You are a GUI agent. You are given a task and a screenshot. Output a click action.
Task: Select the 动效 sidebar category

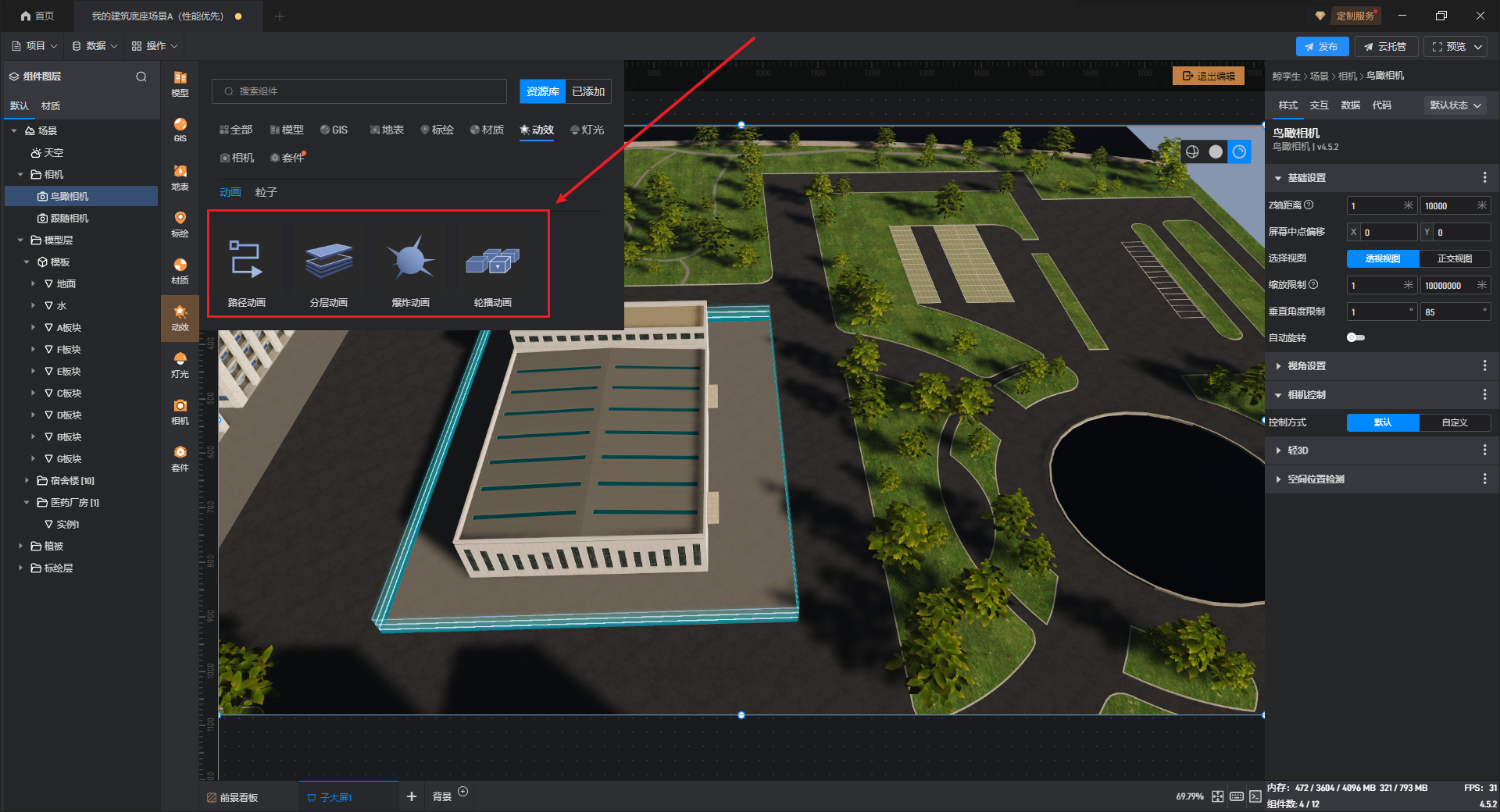pos(180,318)
